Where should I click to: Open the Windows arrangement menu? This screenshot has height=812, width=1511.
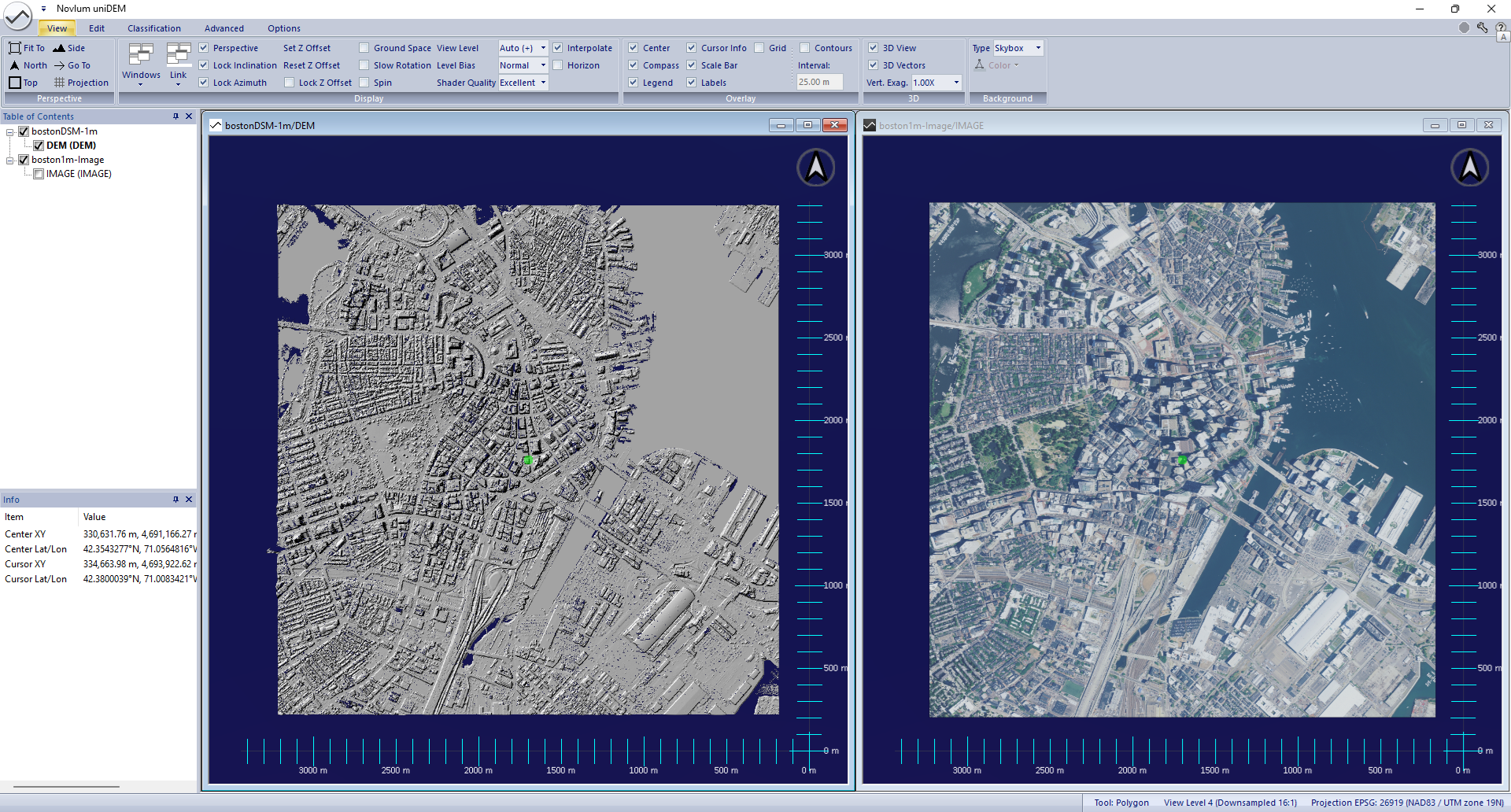141,65
